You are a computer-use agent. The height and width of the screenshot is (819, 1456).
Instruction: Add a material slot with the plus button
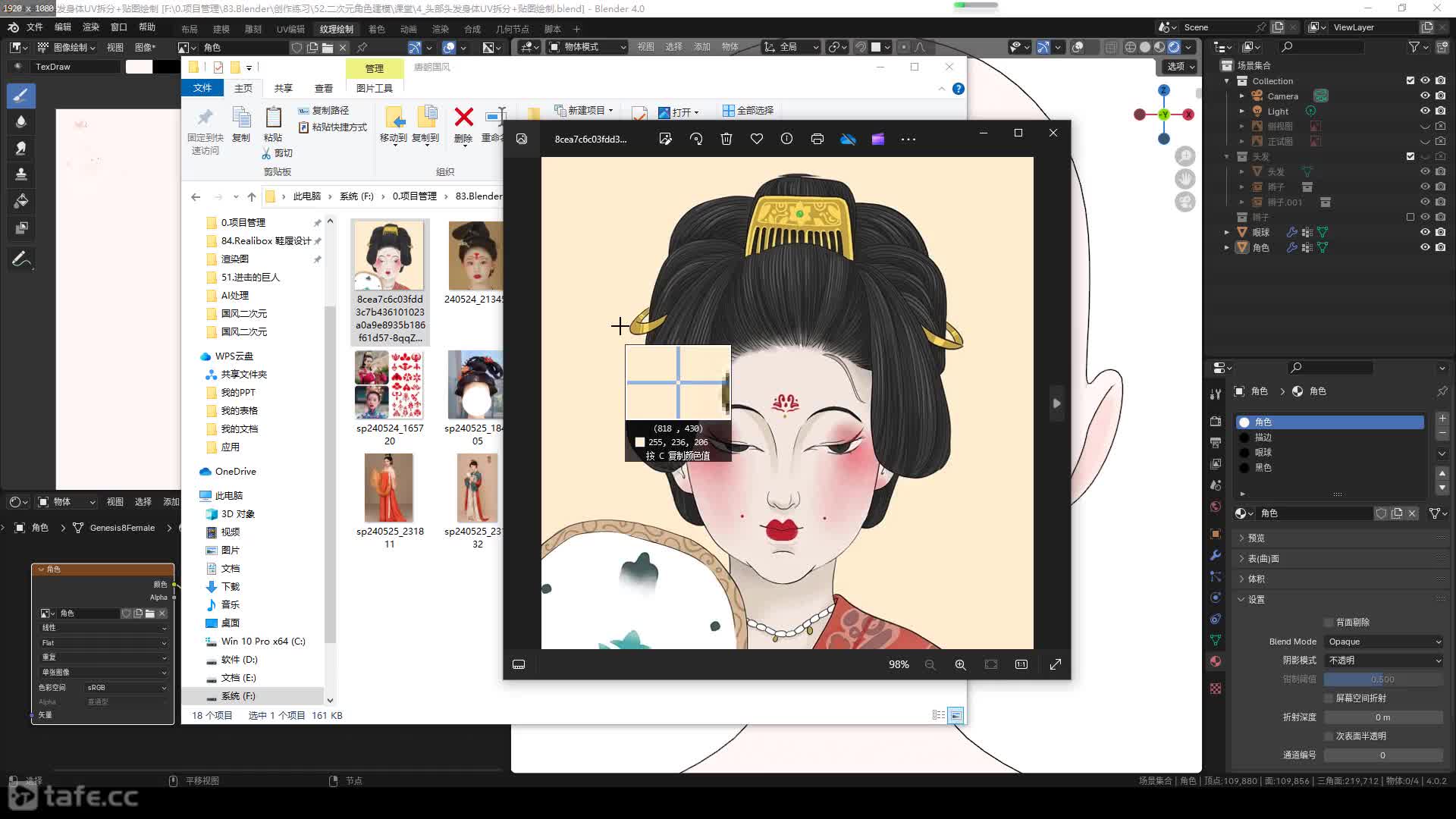tap(1442, 419)
